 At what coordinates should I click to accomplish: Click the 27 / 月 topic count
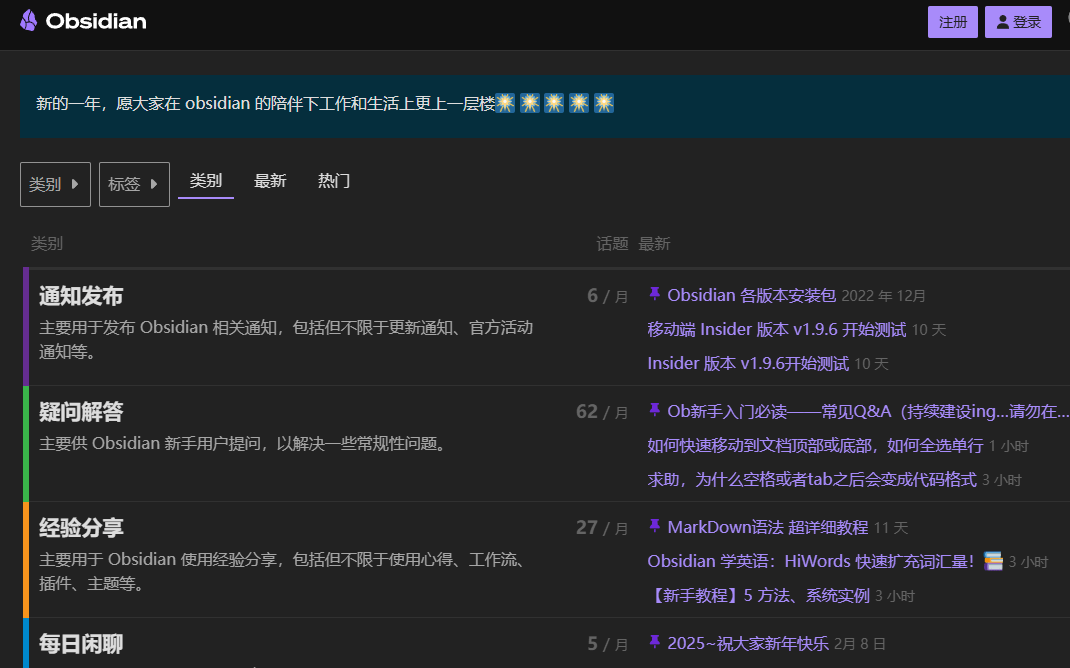[x=602, y=528]
